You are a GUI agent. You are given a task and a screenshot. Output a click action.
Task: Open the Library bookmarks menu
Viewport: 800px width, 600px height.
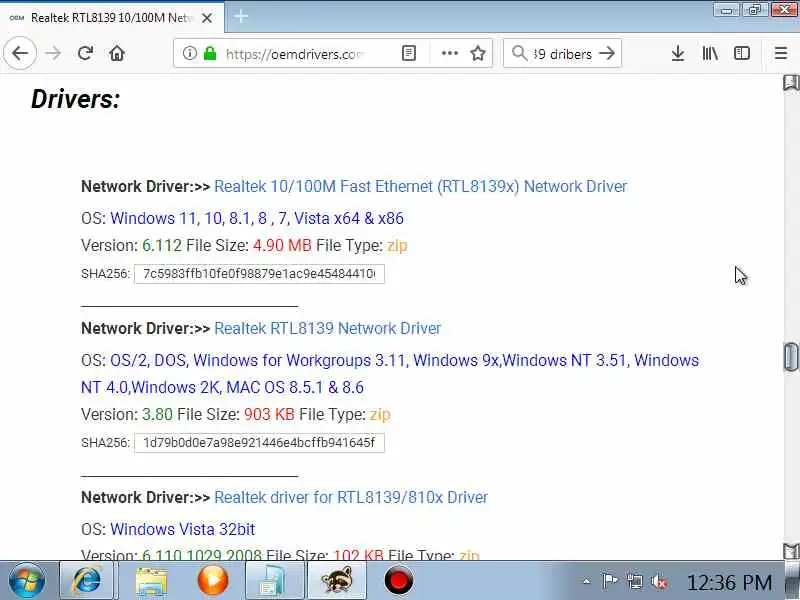click(710, 53)
